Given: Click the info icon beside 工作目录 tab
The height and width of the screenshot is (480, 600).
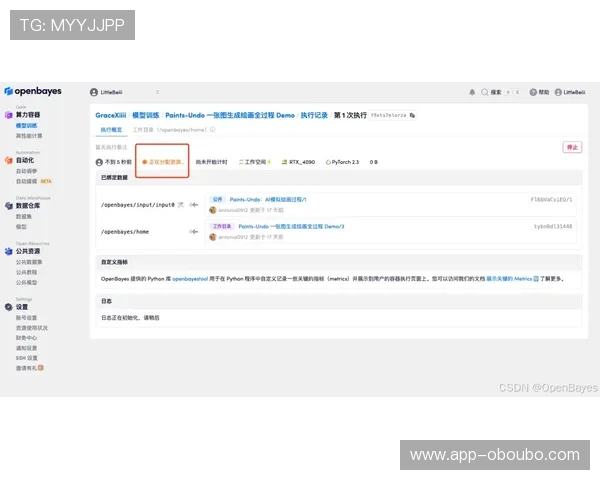Looking at the screenshot, I should [212, 130].
